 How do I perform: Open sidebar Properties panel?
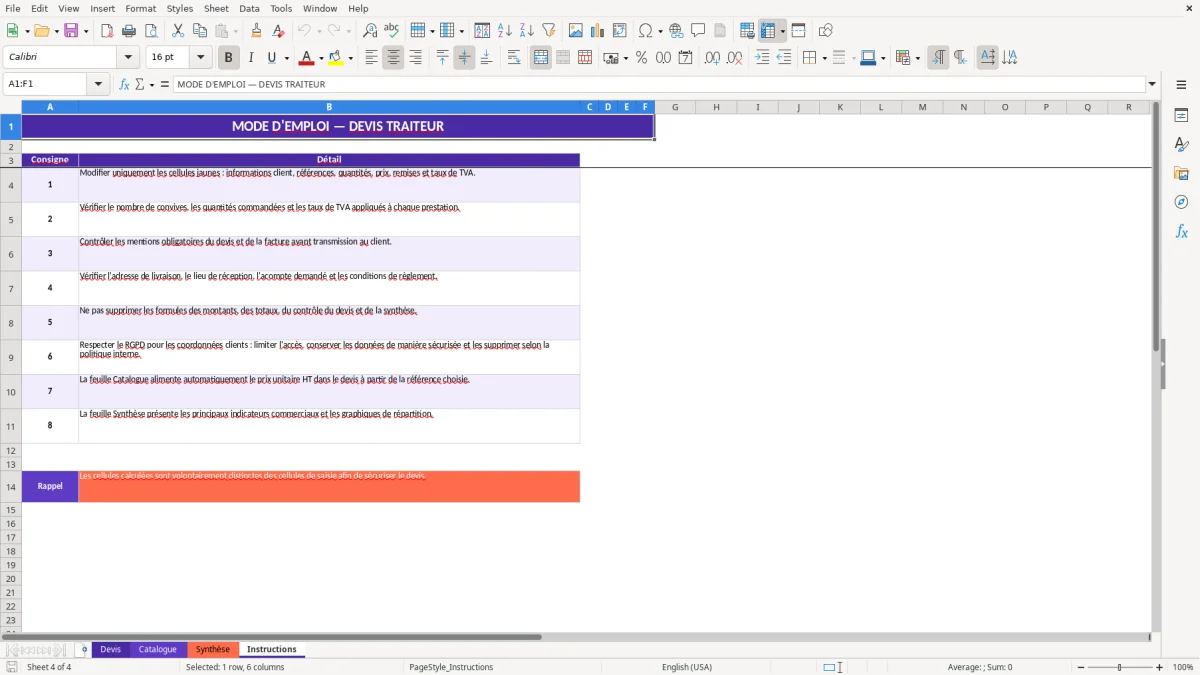pyautogui.click(x=1181, y=116)
